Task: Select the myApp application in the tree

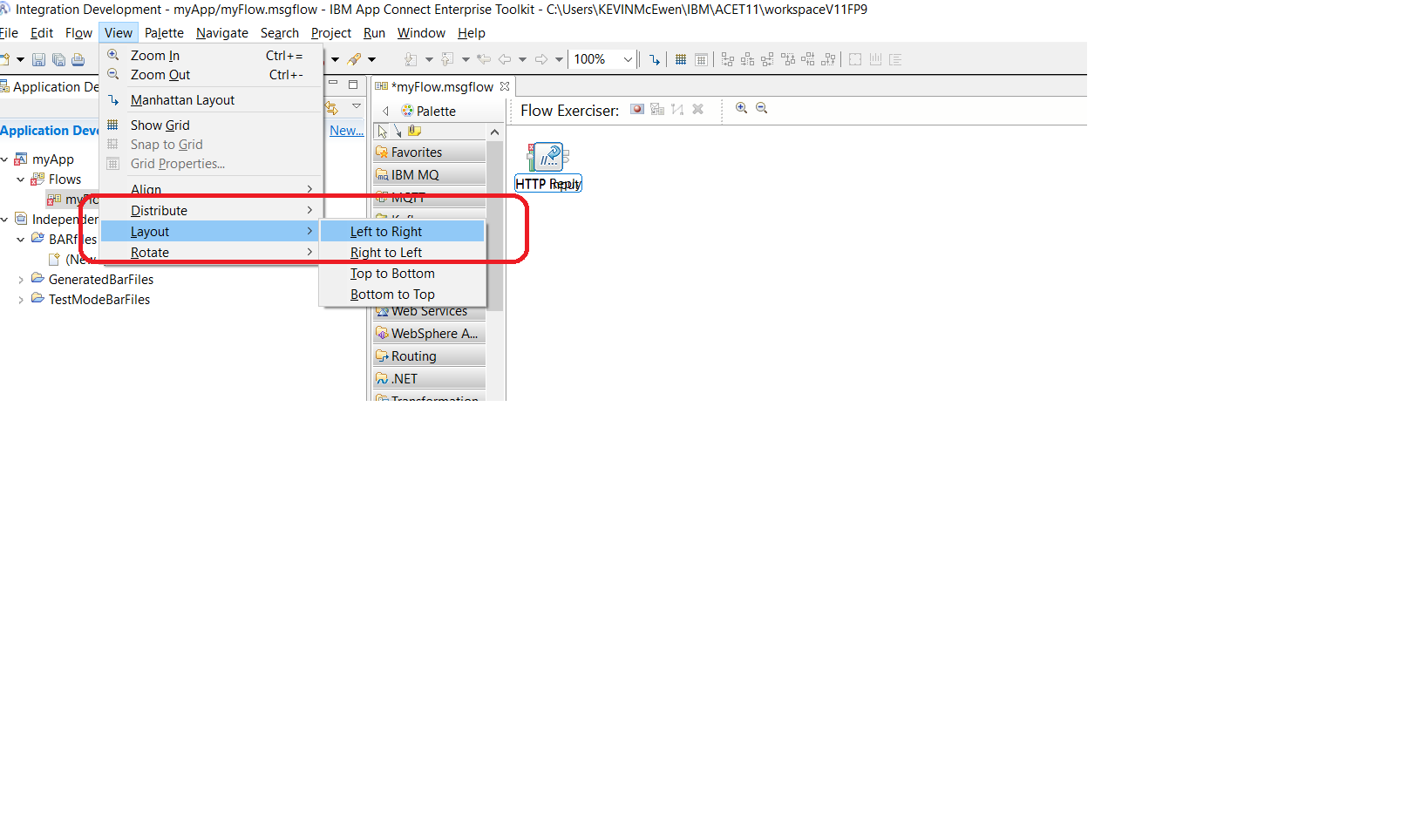Action: (53, 159)
